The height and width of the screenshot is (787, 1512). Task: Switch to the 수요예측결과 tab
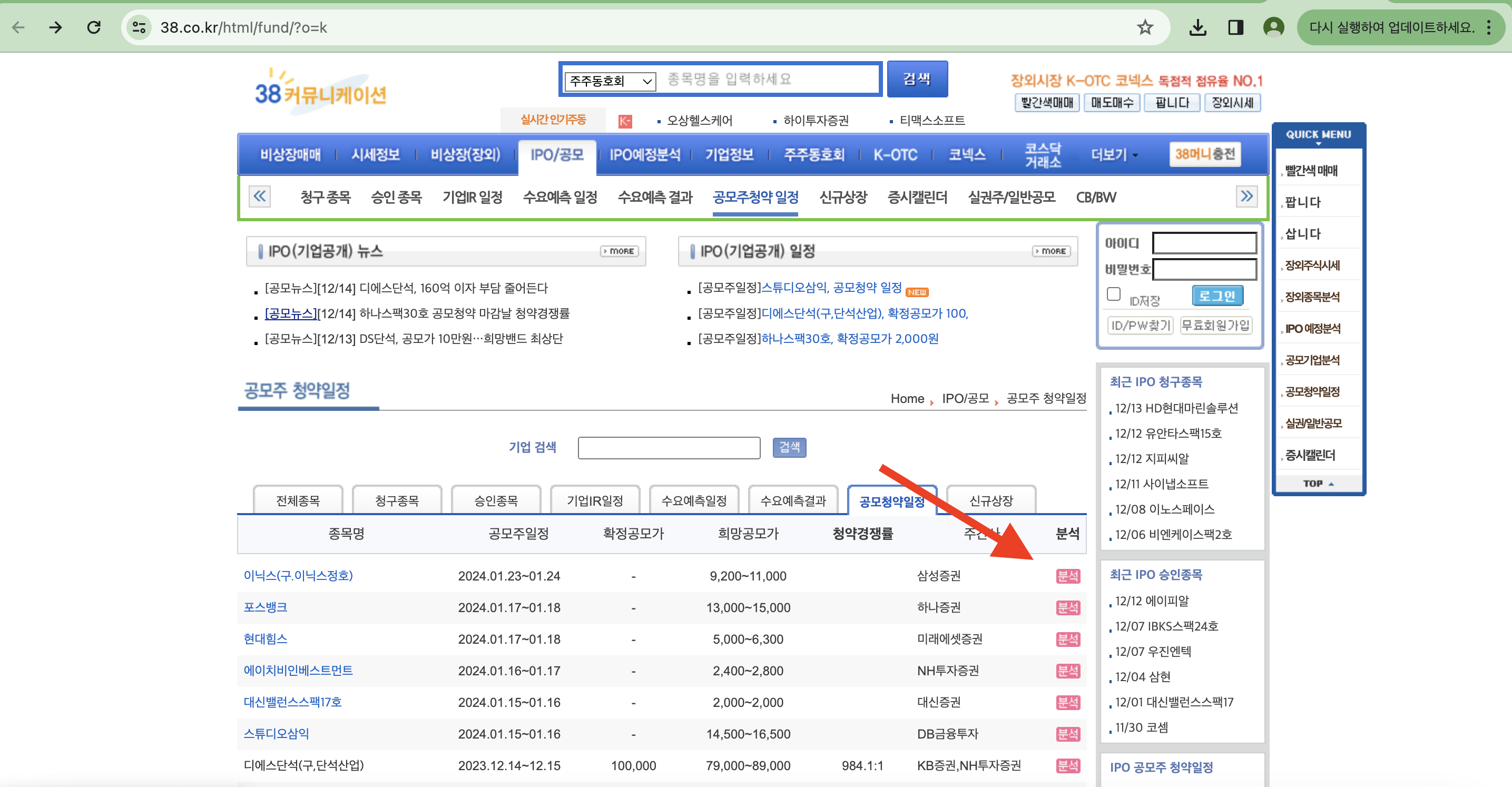pyautogui.click(x=792, y=500)
